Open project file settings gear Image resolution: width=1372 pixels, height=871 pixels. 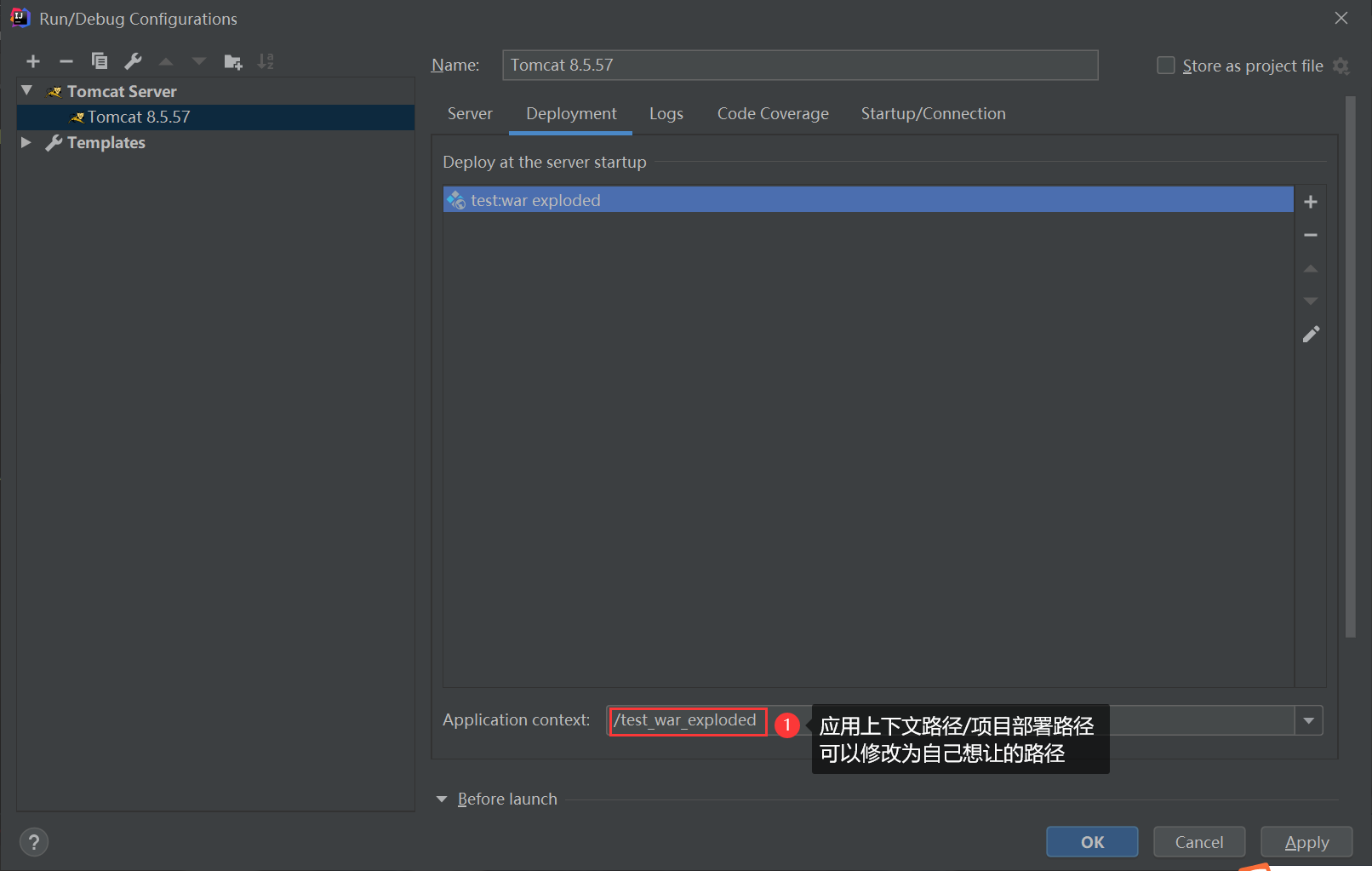[1341, 66]
